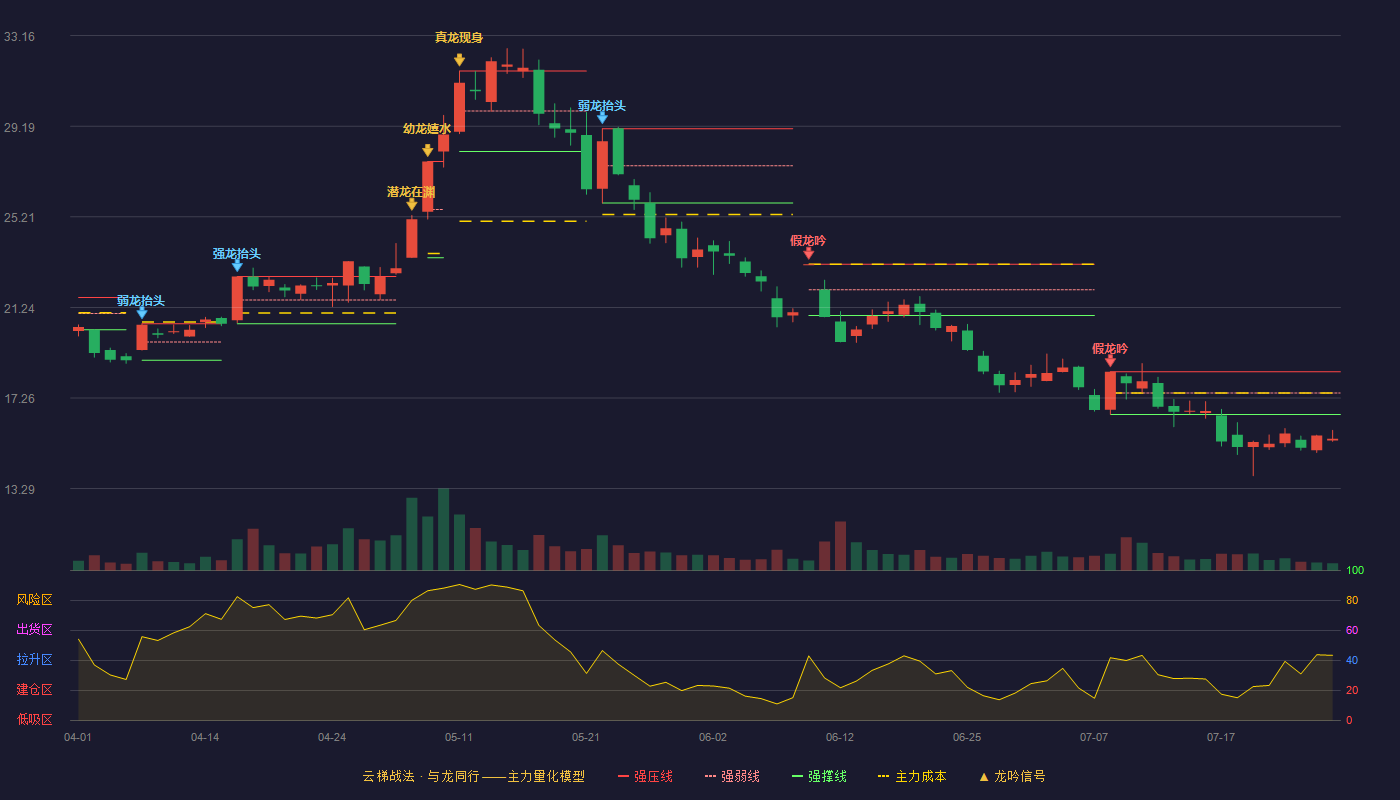Select the 建仓区 zone label
Image resolution: width=1400 pixels, height=800 pixels.
34,690
